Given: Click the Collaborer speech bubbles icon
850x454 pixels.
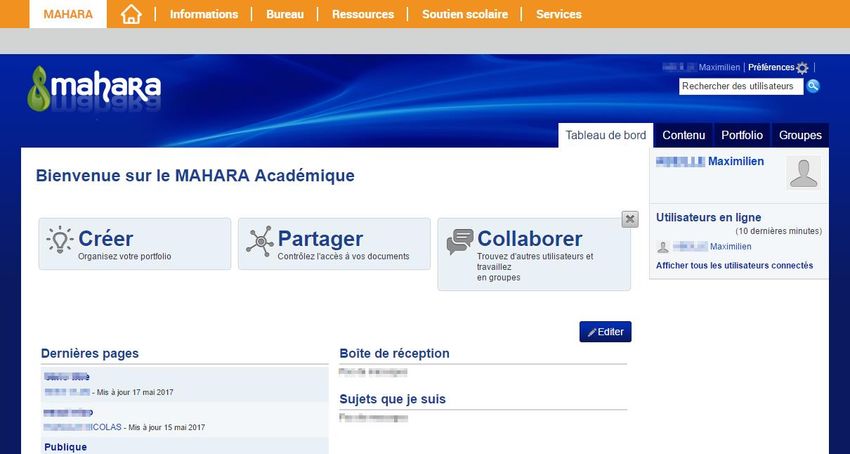Looking at the screenshot, I should (460, 241).
